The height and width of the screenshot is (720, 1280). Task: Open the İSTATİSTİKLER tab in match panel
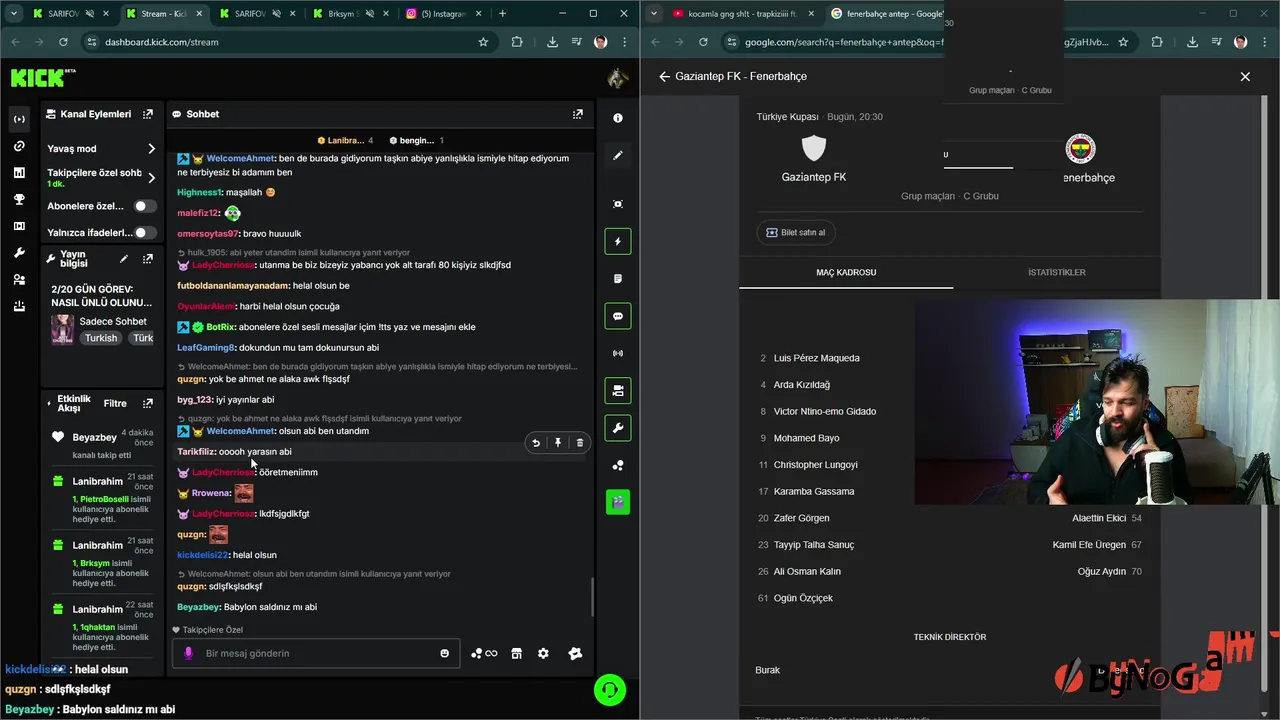click(x=1056, y=273)
